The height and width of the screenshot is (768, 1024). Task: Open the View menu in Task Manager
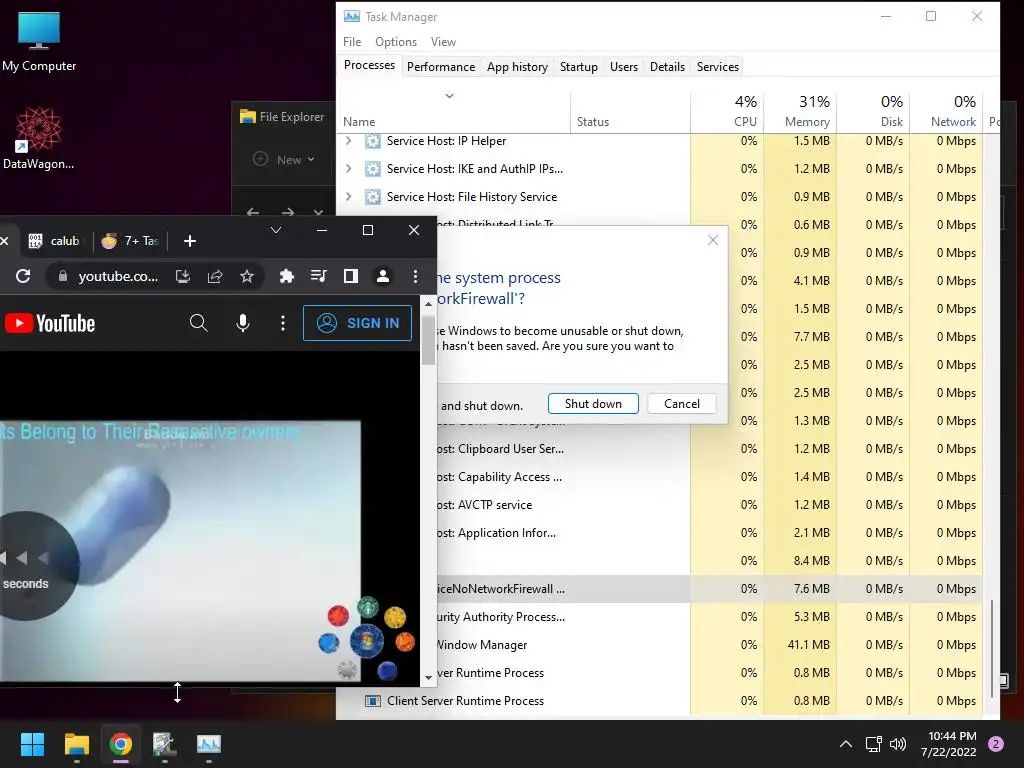point(443,42)
